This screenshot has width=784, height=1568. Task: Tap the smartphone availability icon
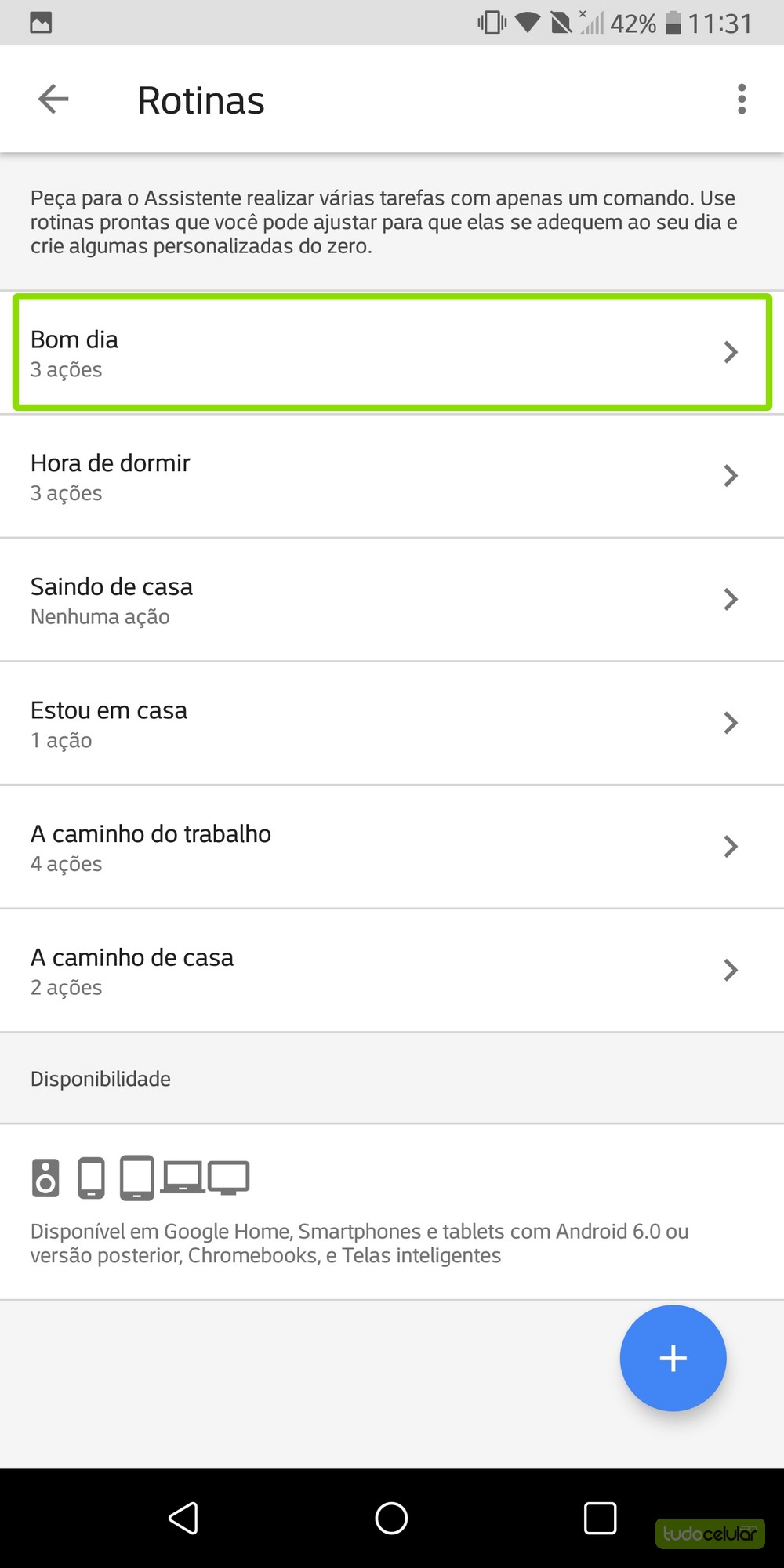[92, 1178]
